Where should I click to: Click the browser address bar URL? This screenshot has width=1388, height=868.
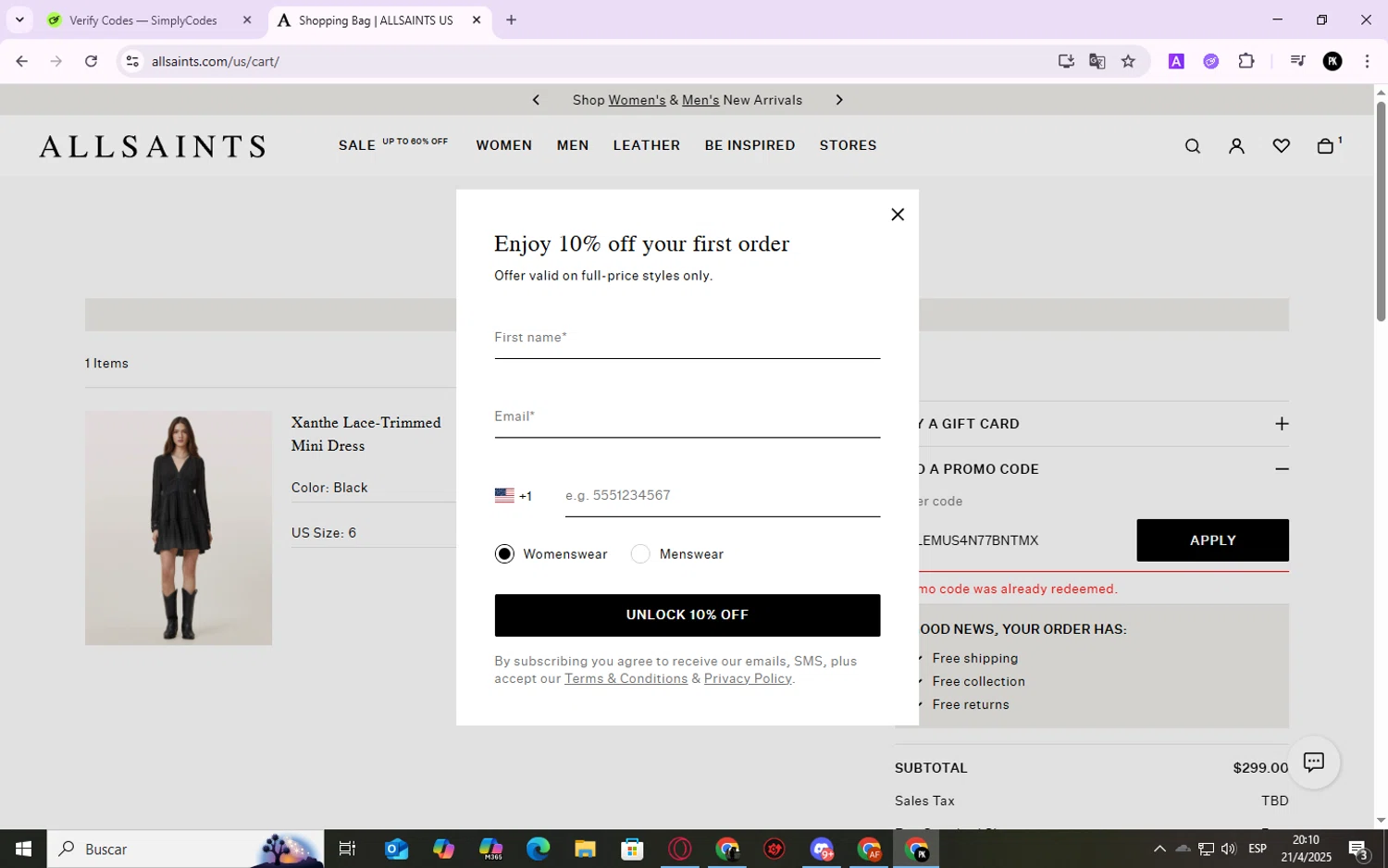pos(216,61)
